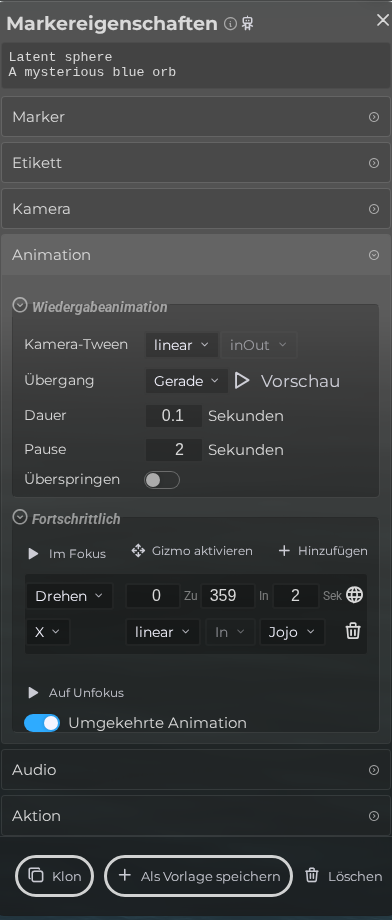The height and width of the screenshot is (920, 392).
Task: Click the Dauer value field
Action: [174, 415]
